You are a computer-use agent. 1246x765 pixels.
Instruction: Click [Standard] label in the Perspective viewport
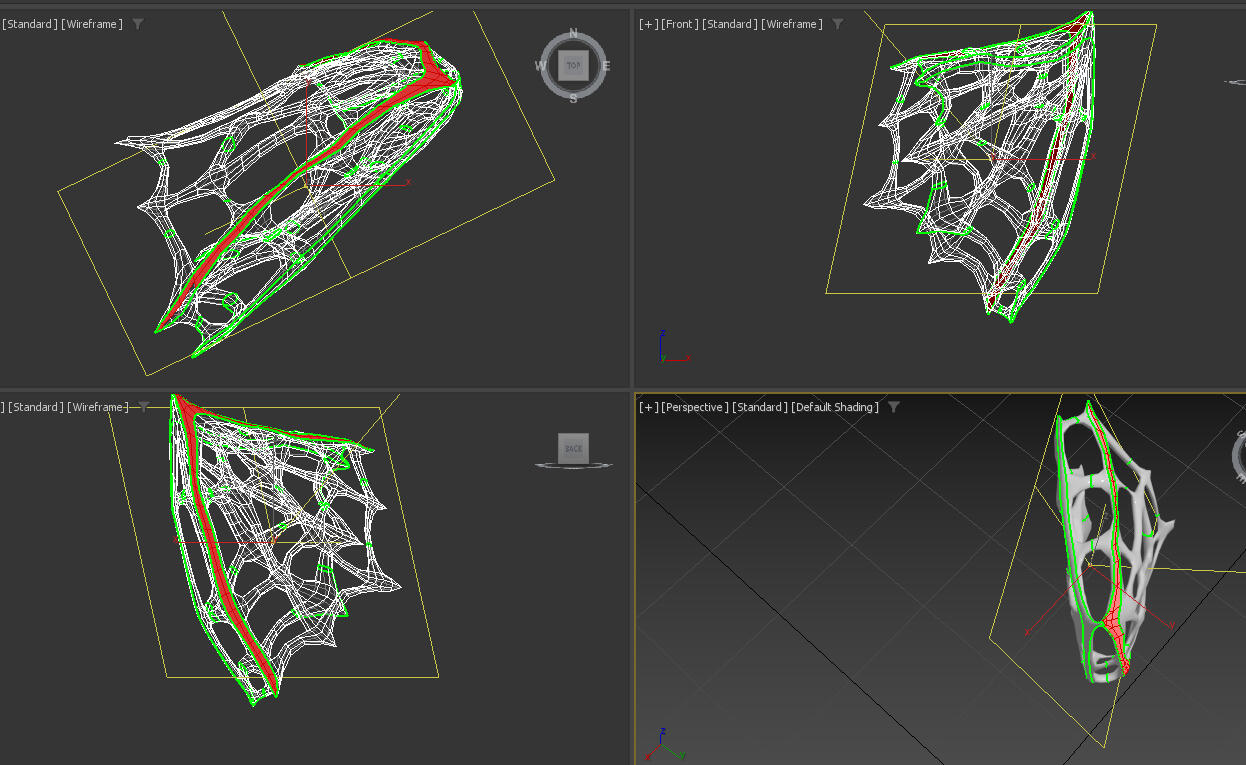[759, 407]
